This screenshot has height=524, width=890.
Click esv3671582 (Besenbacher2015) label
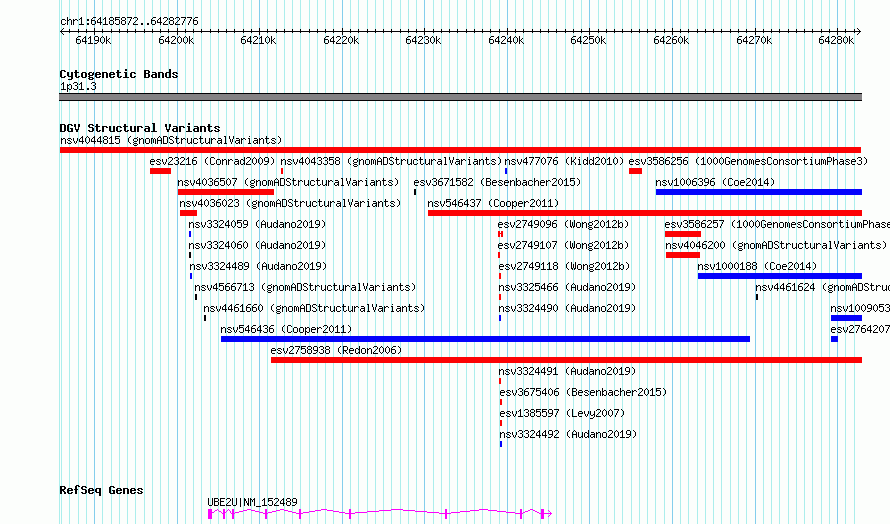[x=497, y=182]
